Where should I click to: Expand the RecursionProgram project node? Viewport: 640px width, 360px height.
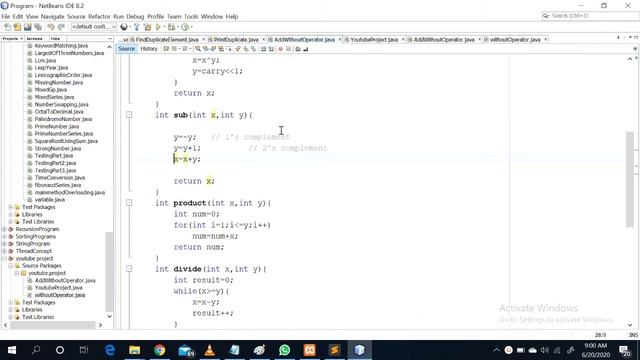pyautogui.click(x=4, y=229)
